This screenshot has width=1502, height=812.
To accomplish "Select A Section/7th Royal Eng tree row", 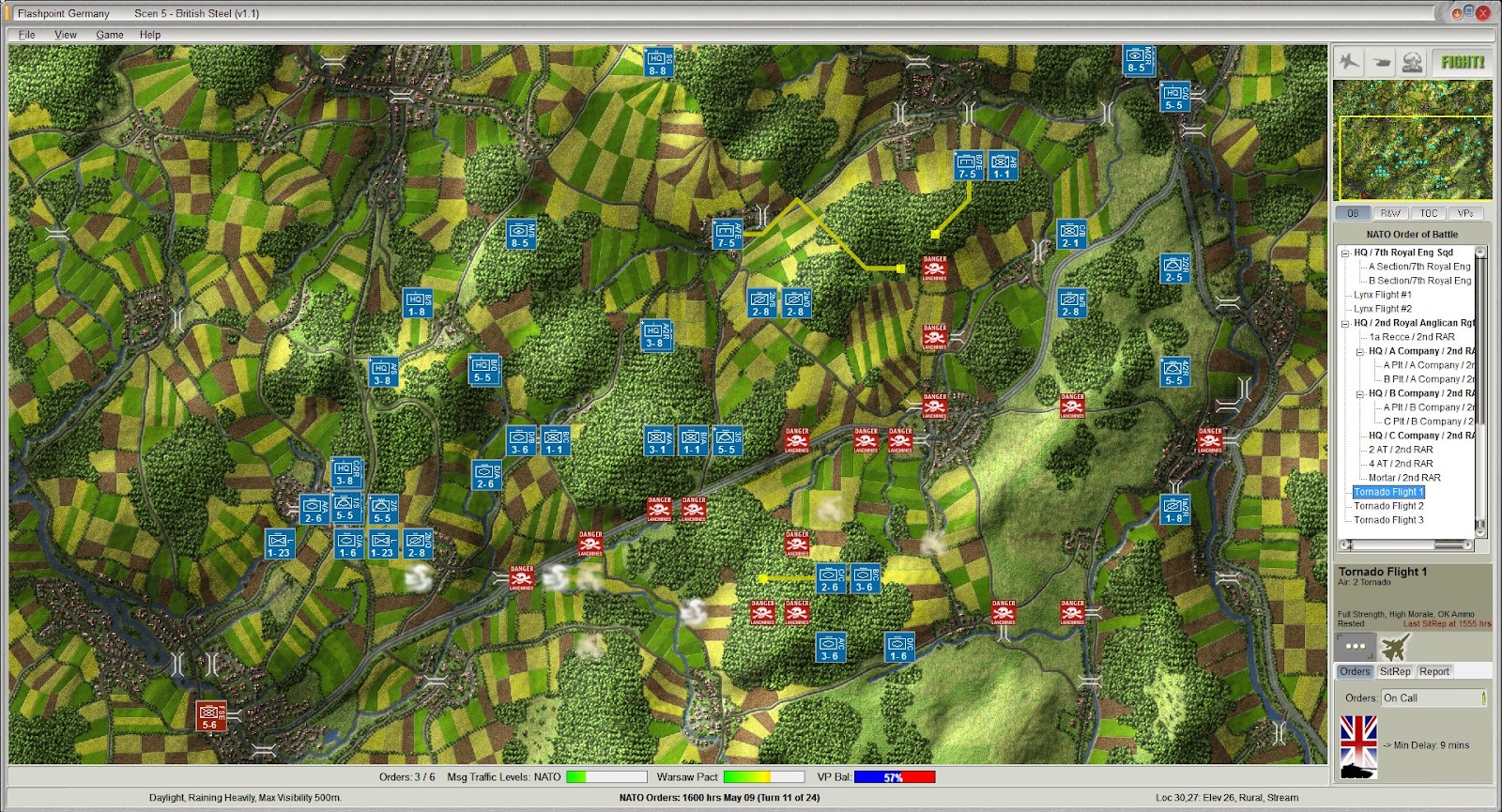I will click(x=1419, y=267).
